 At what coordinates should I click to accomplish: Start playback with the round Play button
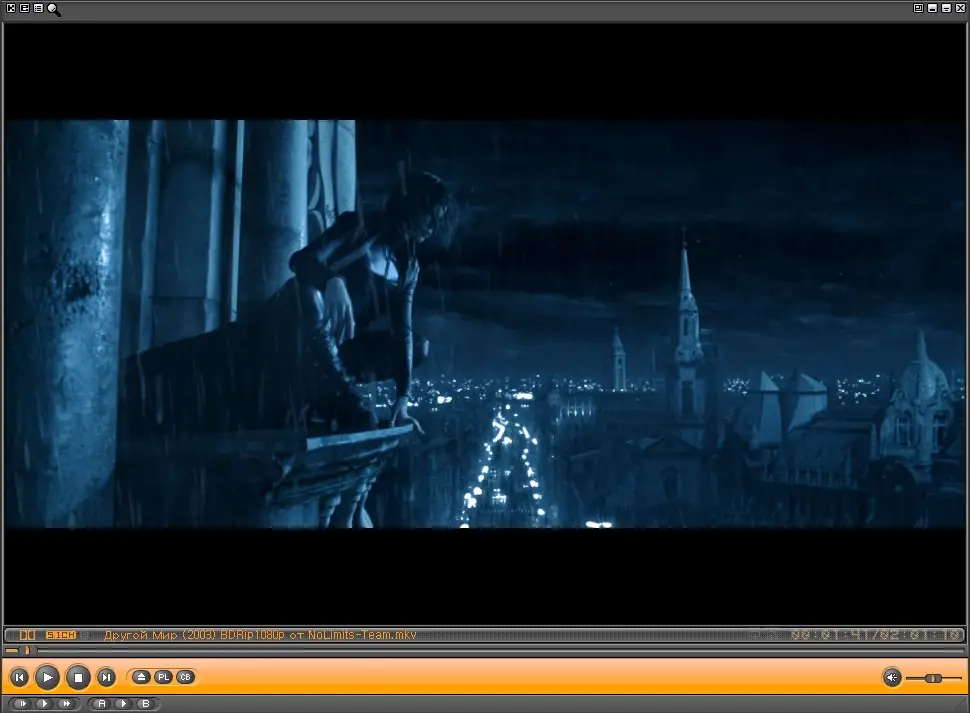tap(48, 677)
